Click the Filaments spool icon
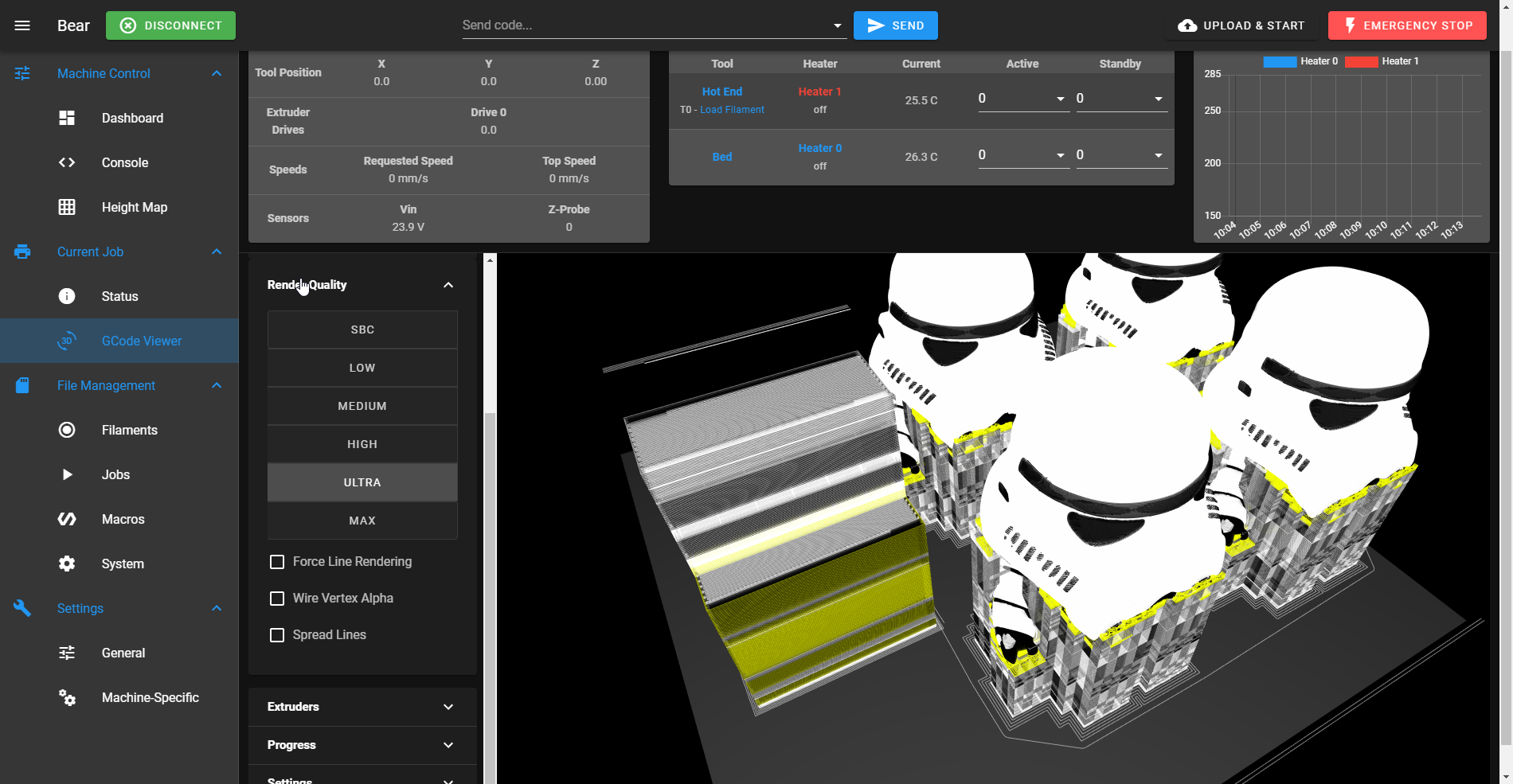Screen dimensions: 1513x784 pos(67,430)
